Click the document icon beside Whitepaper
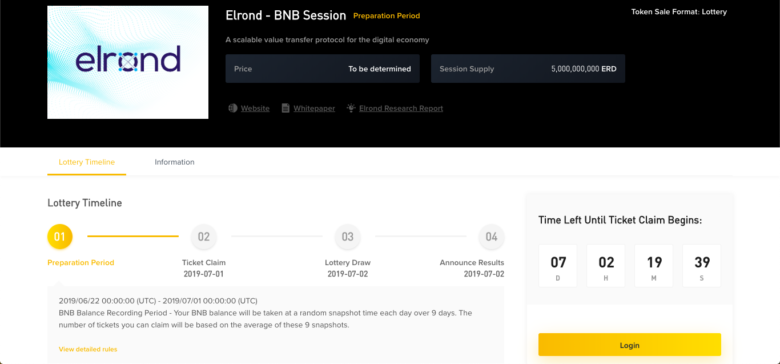 pos(286,108)
